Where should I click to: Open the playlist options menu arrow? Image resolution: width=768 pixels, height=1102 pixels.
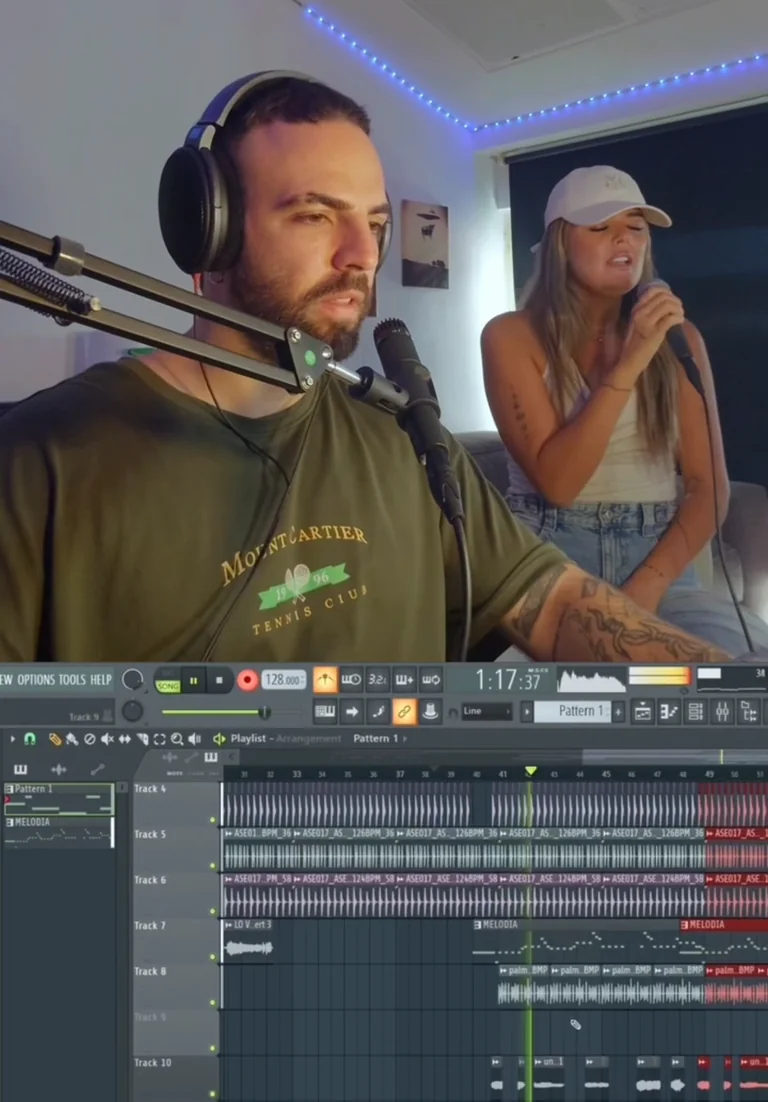click(12, 739)
